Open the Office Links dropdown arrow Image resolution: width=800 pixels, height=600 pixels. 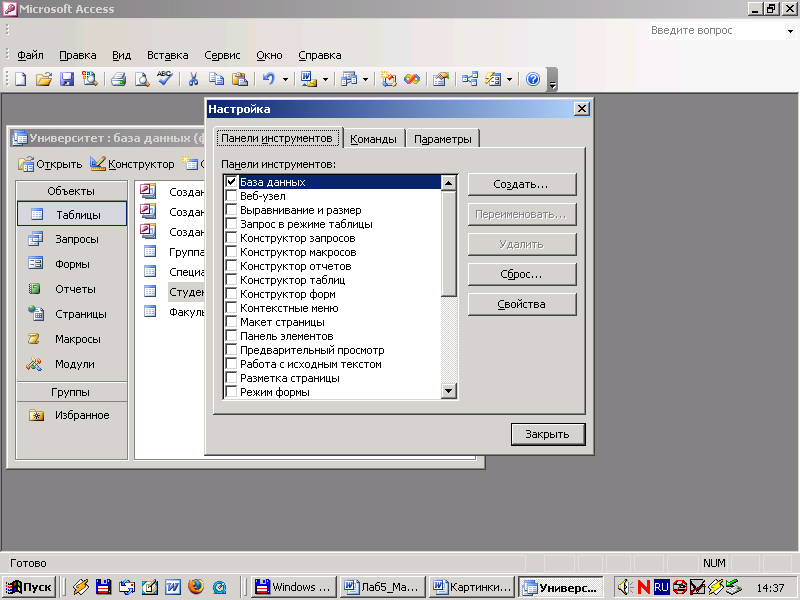(325, 79)
